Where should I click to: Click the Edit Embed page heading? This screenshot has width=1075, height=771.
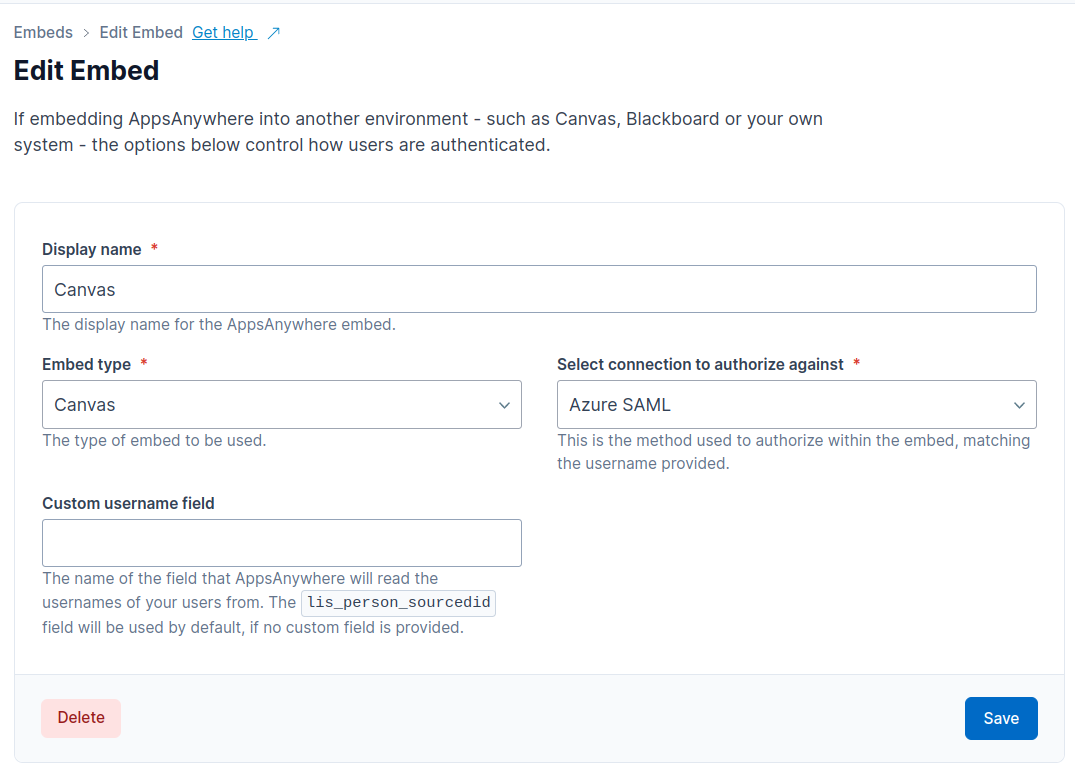coord(86,71)
